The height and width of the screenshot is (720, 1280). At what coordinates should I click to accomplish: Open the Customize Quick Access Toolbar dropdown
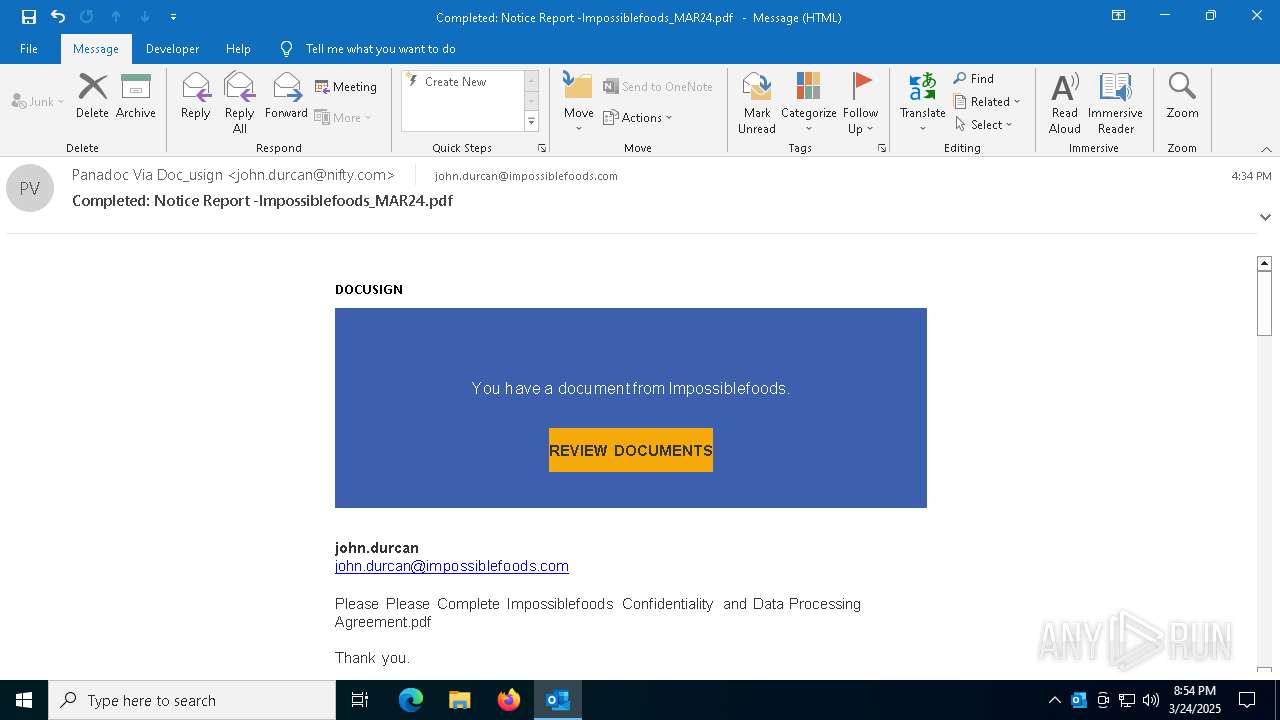(x=173, y=17)
